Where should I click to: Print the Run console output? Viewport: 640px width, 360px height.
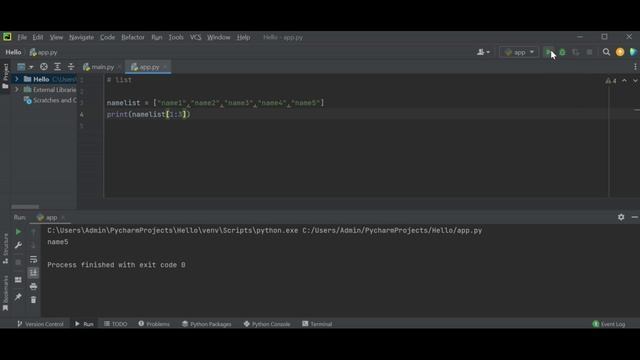click(x=33, y=286)
